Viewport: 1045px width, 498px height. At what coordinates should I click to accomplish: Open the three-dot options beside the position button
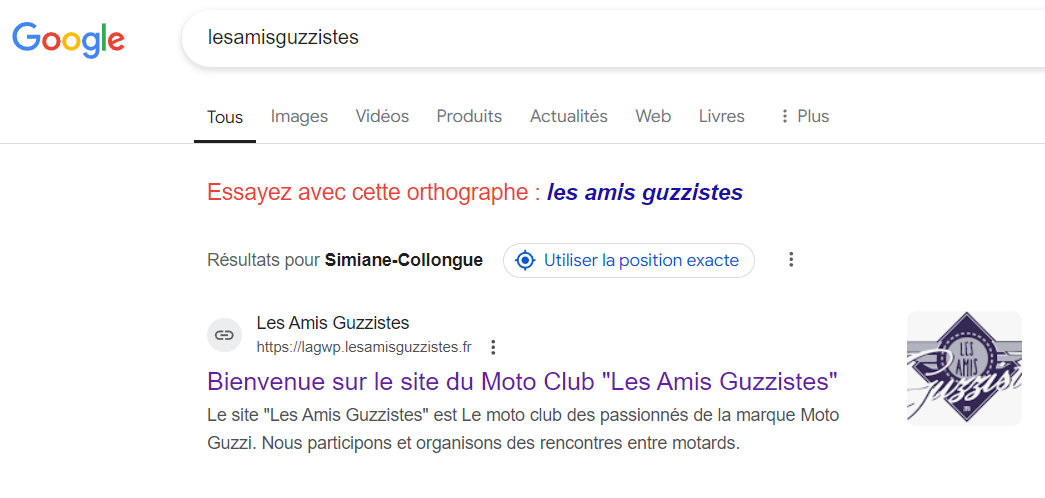click(x=791, y=260)
